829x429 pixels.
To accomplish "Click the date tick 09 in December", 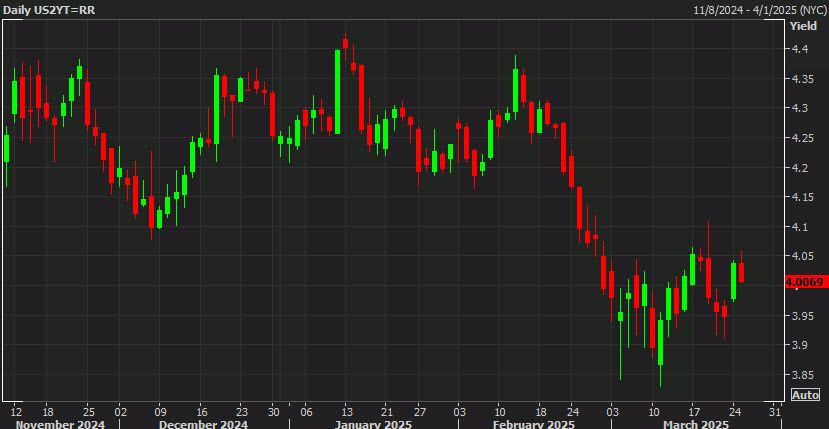I will (x=160, y=412).
